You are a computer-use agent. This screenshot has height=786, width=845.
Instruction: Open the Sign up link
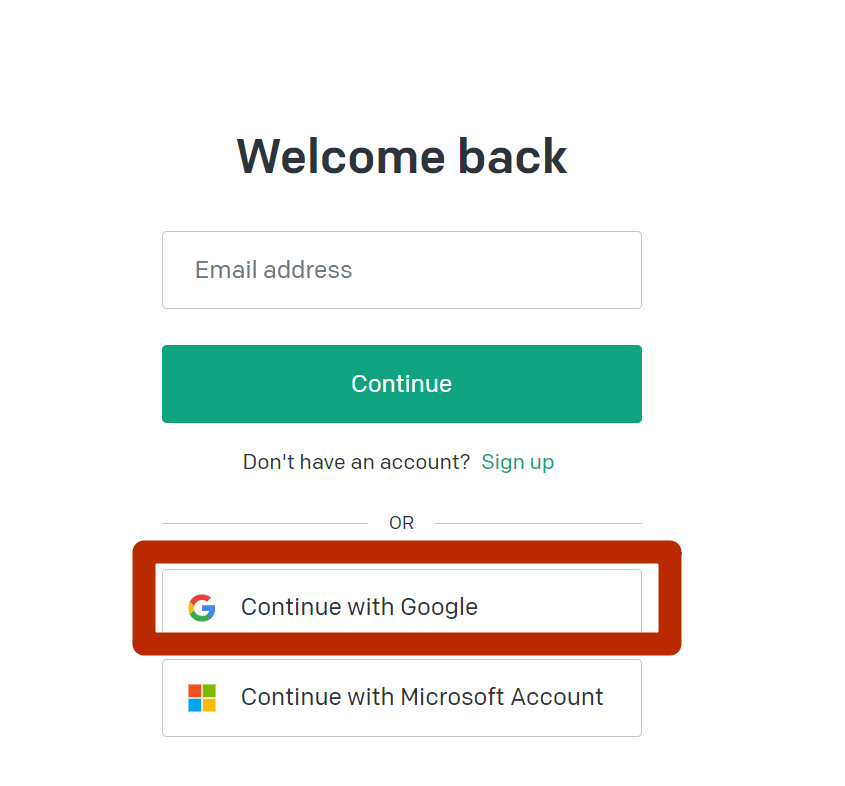point(517,462)
